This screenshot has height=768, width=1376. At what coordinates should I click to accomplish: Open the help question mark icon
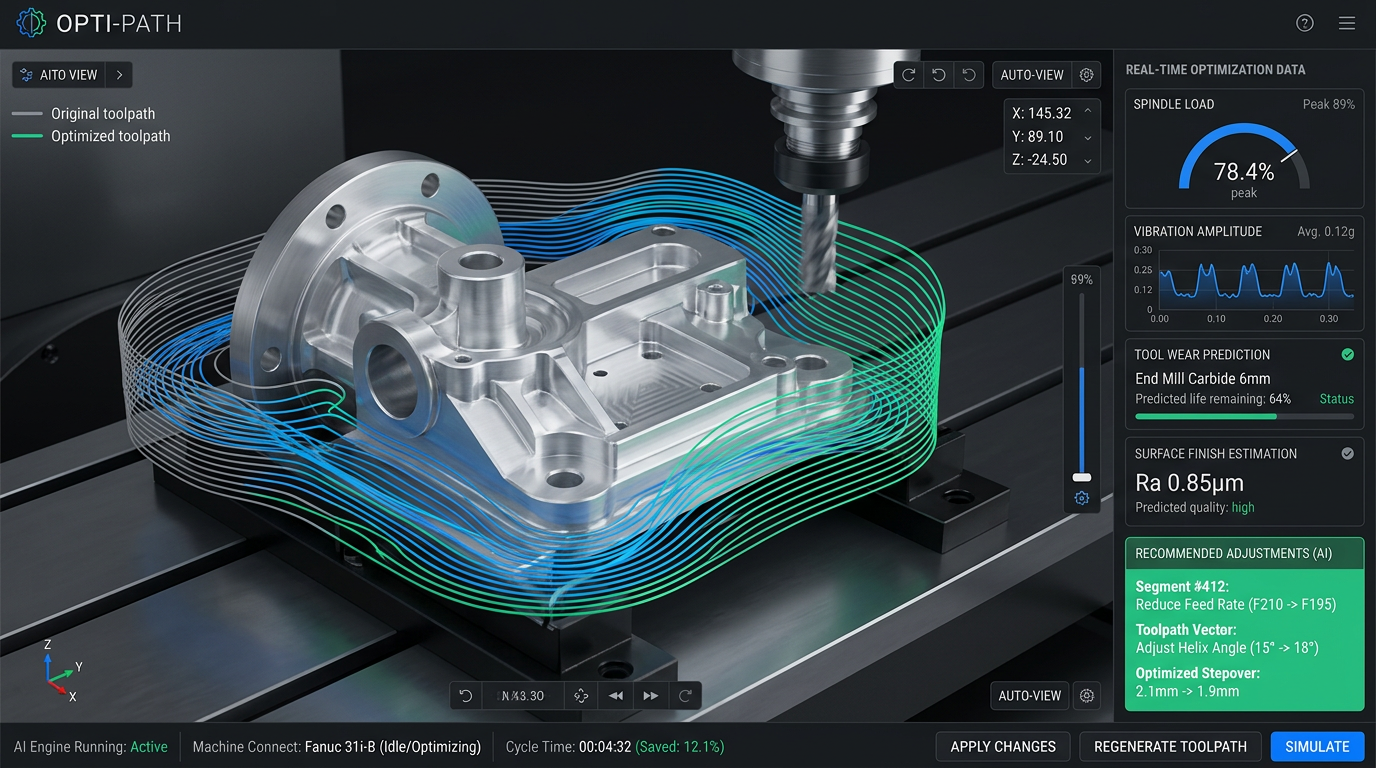tap(1305, 23)
